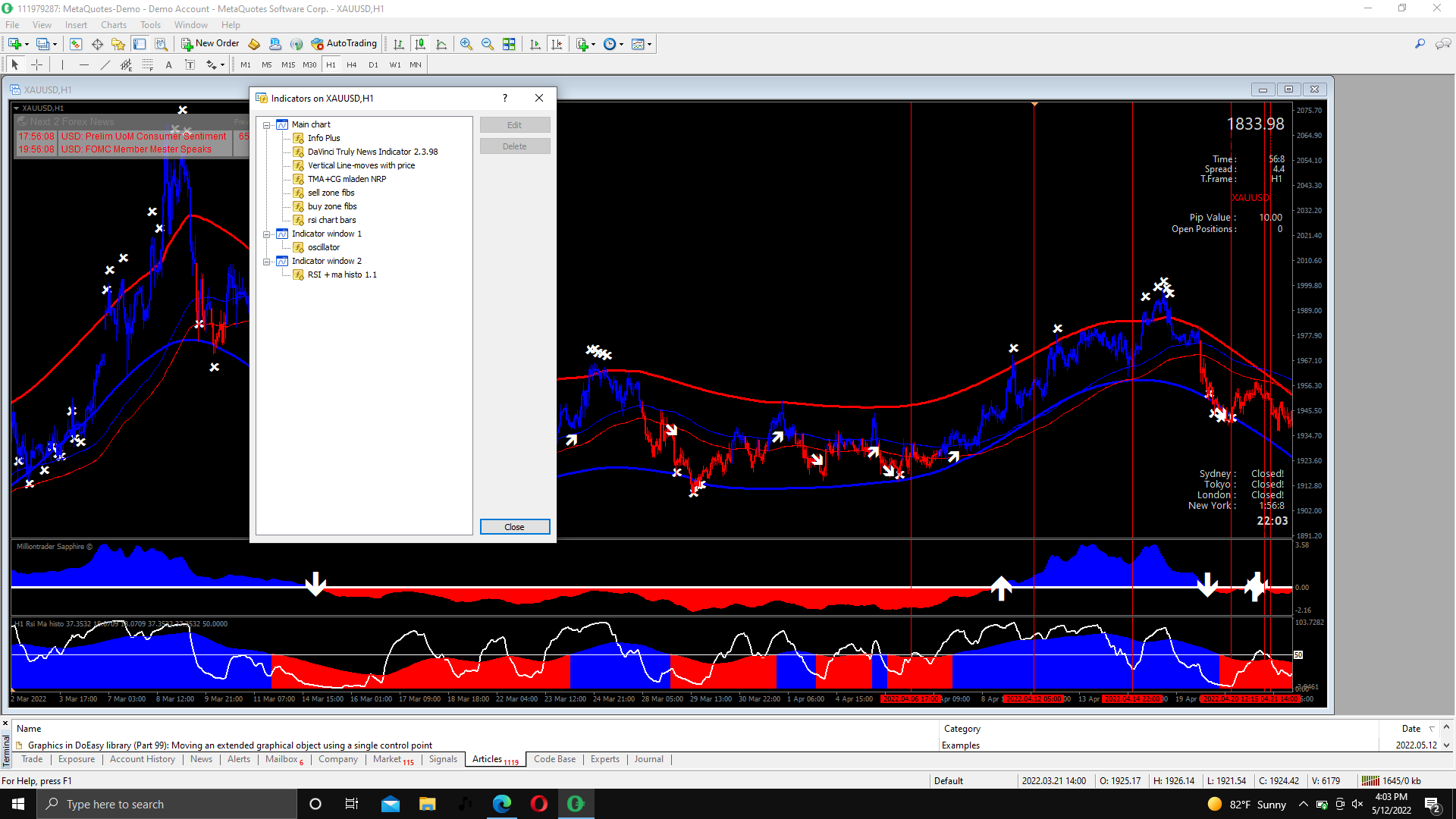Screen dimensions: 1456x819
Task: Switch to H4 timeframe
Action: point(351,65)
